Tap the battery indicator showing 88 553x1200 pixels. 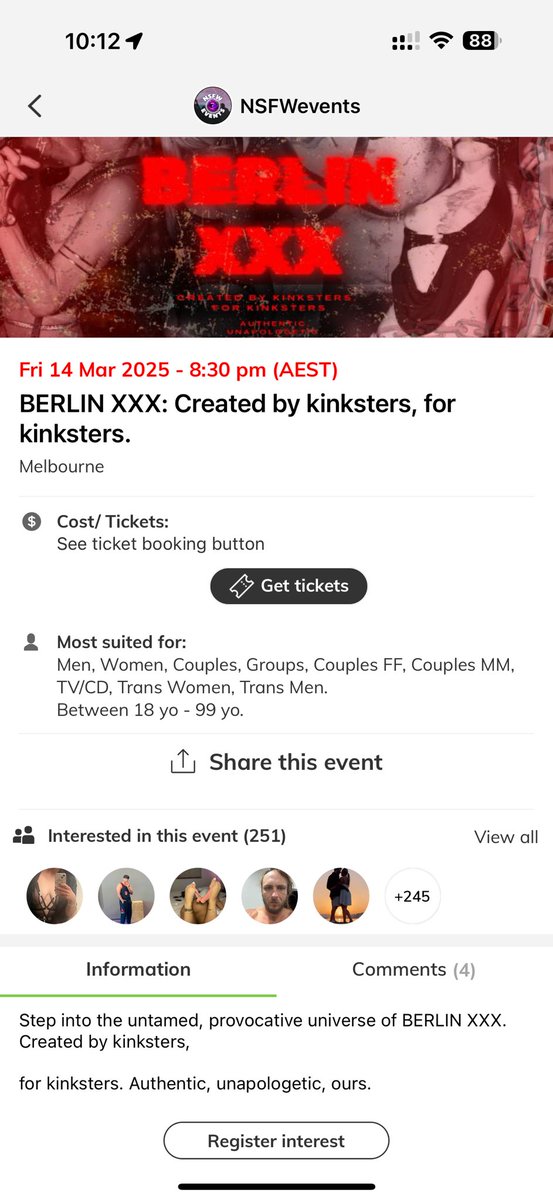coord(482,41)
